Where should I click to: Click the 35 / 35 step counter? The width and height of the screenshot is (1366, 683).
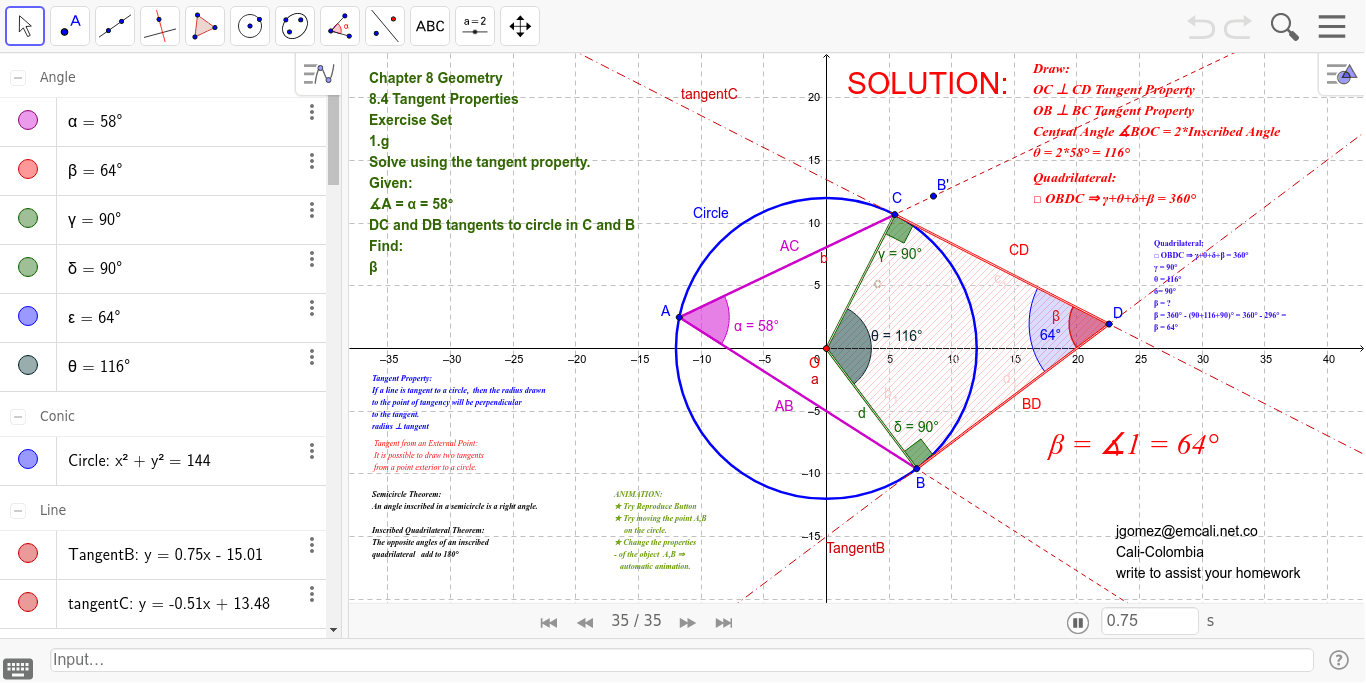[636, 621]
